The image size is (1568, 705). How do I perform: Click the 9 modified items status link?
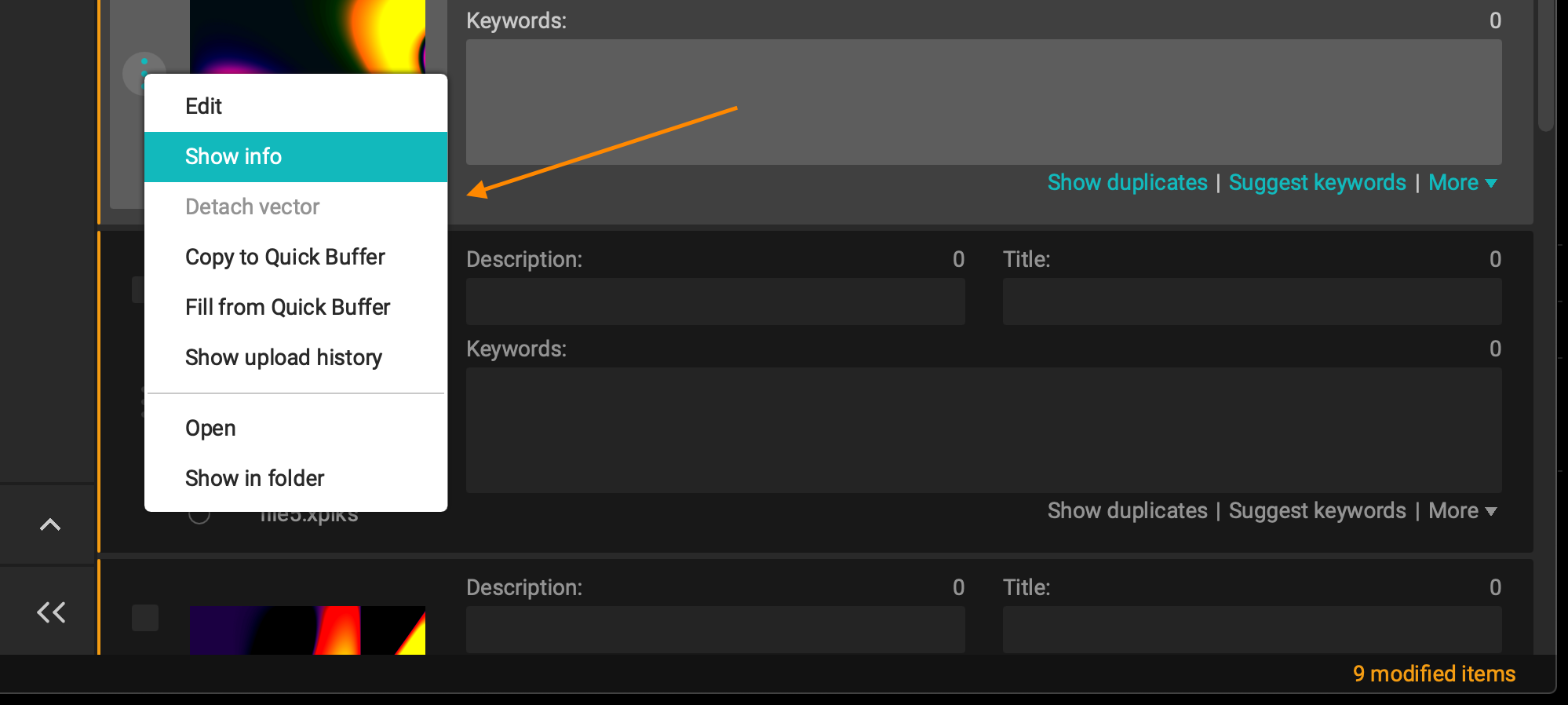(x=1434, y=674)
